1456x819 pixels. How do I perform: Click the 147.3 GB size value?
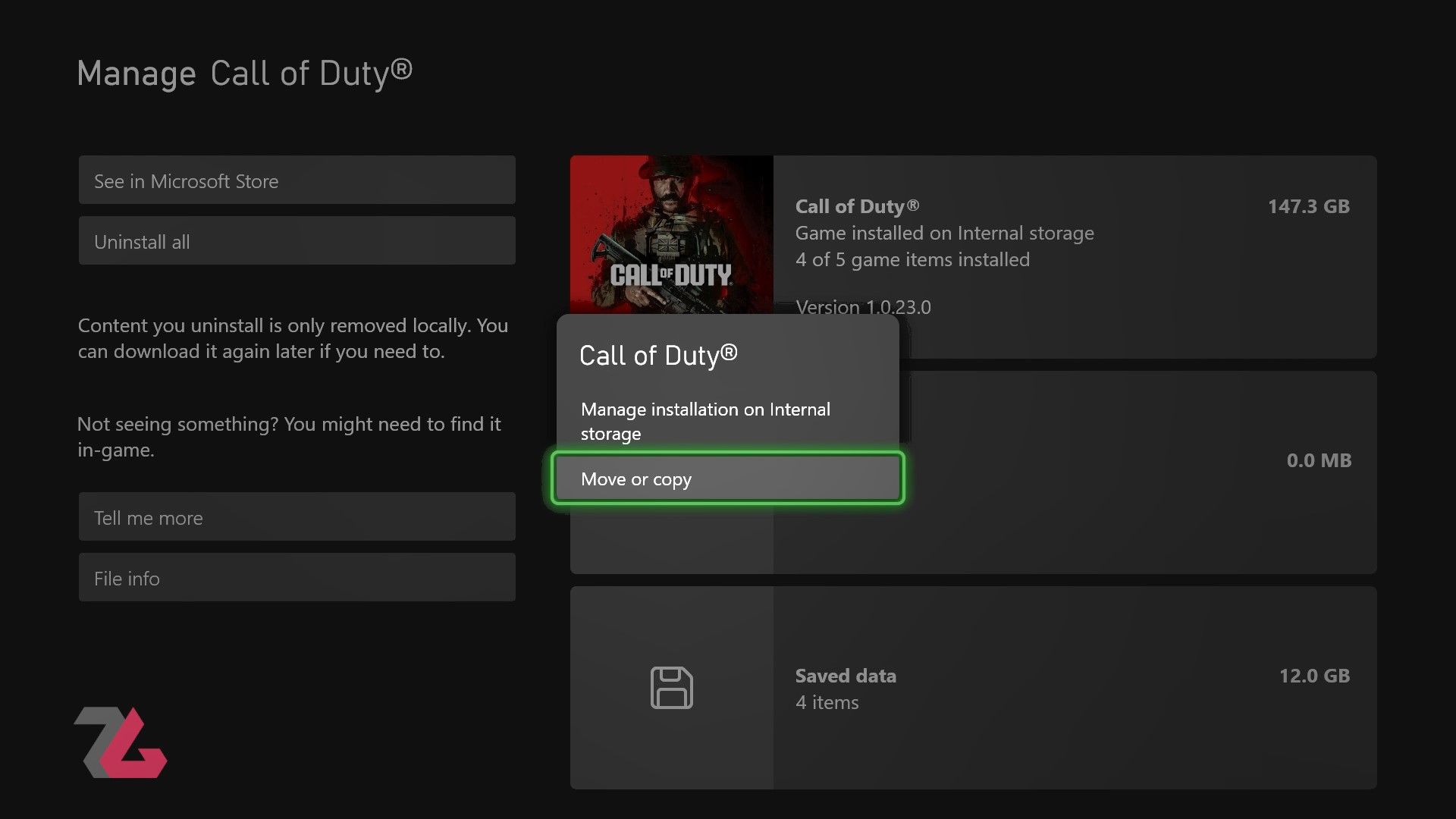pos(1308,206)
